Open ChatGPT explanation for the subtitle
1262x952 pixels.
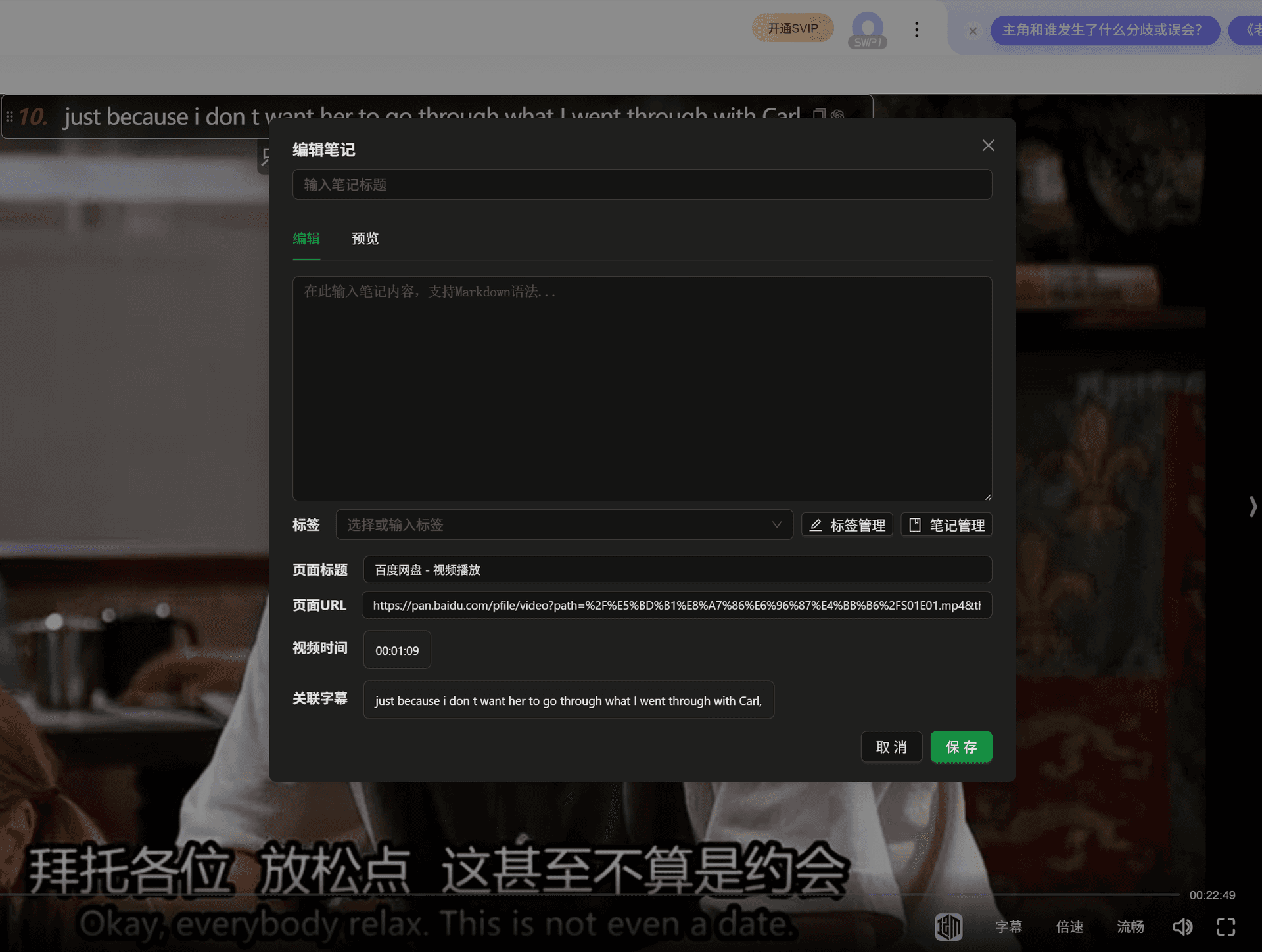[x=837, y=115]
